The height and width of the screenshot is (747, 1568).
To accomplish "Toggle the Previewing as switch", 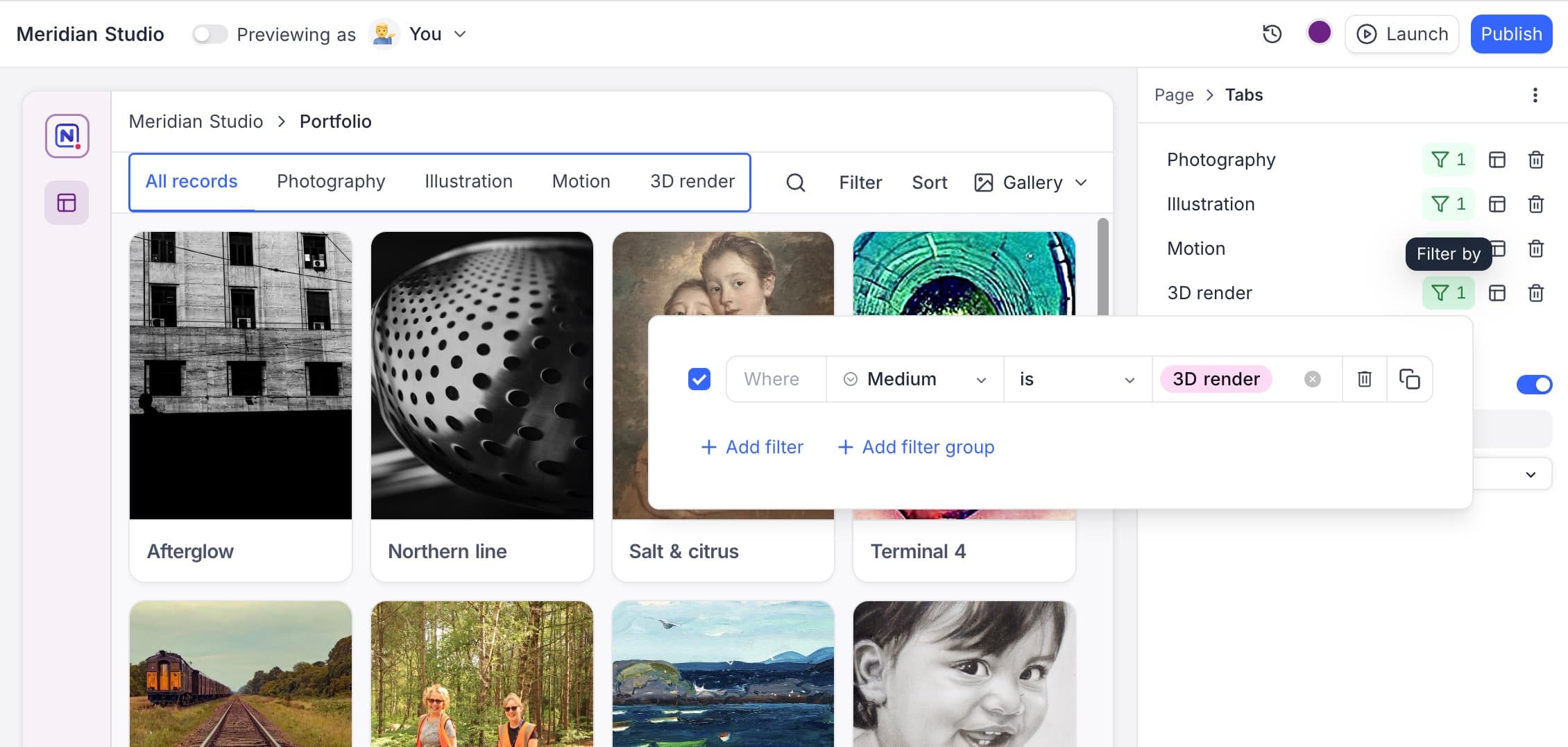I will click(x=210, y=34).
